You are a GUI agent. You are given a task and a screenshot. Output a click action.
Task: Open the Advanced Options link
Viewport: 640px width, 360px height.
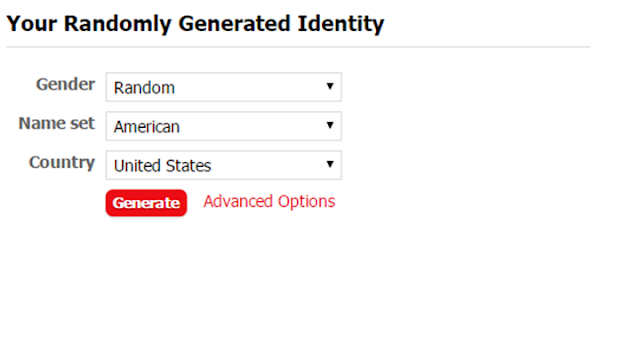click(269, 202)
